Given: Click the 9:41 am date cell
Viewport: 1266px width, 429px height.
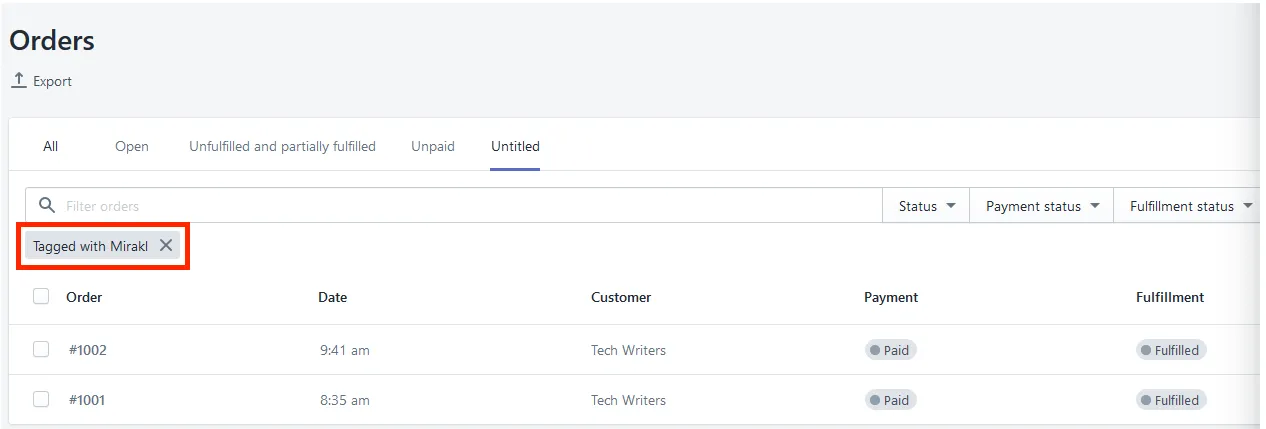Looking at the screenshot, I should [345, 350].
